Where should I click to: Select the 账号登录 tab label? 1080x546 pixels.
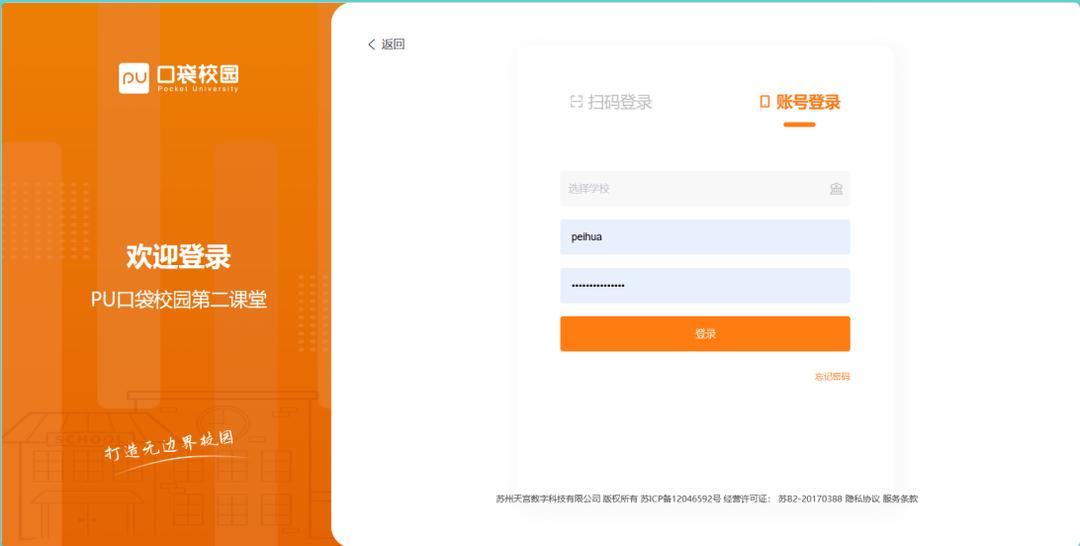(x=808, y=102)
